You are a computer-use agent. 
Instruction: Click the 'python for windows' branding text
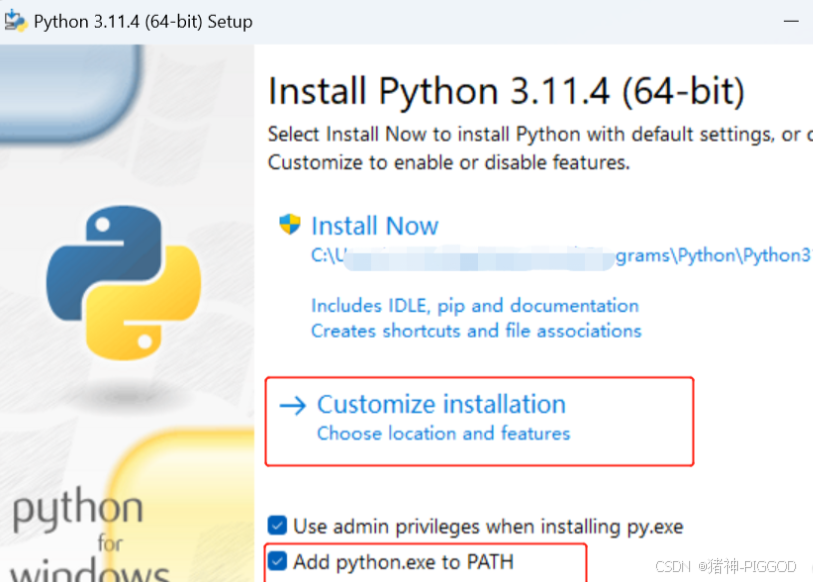[89, 536]
